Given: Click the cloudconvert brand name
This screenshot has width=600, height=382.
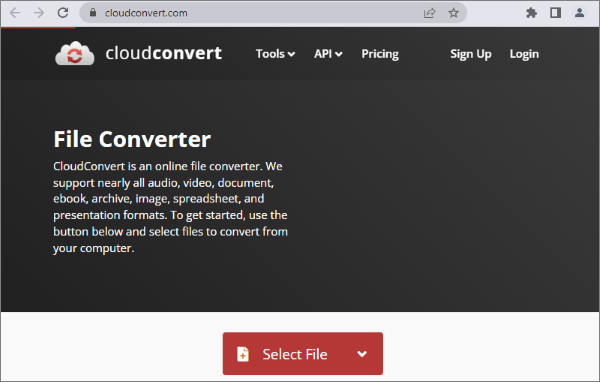Looking at the screenshot, I should pyautogui.click(x=163, y=53).
